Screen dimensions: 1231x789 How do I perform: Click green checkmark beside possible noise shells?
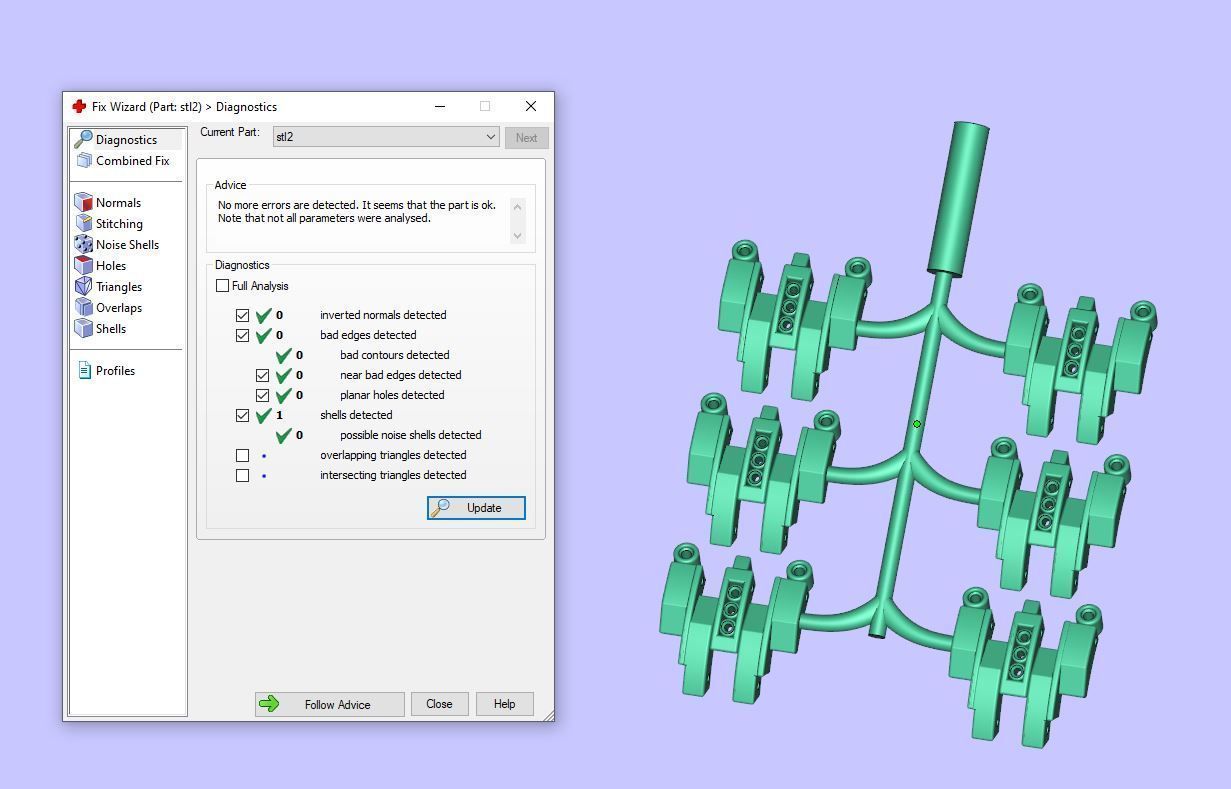click(x=284, y=435)
